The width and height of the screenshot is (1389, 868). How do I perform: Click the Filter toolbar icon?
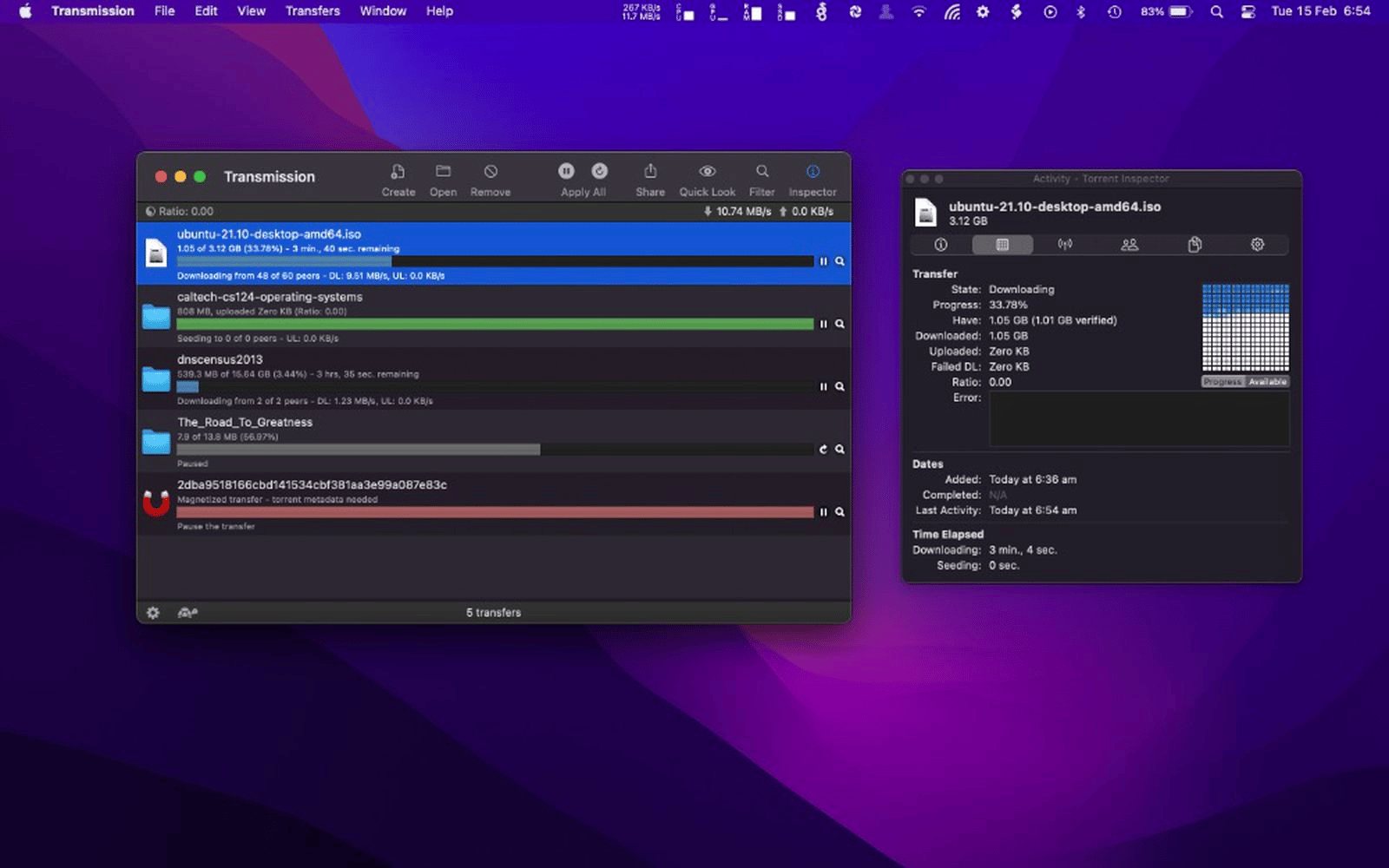coord(761,178)
